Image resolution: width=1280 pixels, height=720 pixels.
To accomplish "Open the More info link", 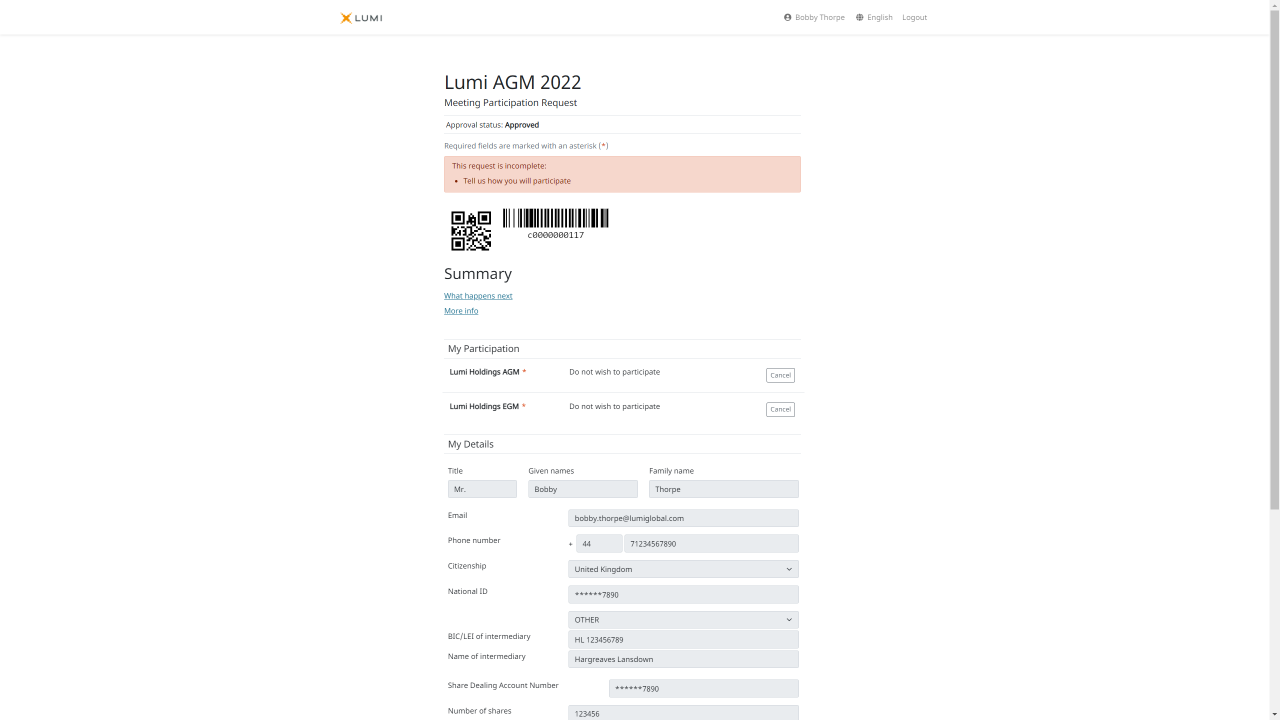I will tap(461, 311).
